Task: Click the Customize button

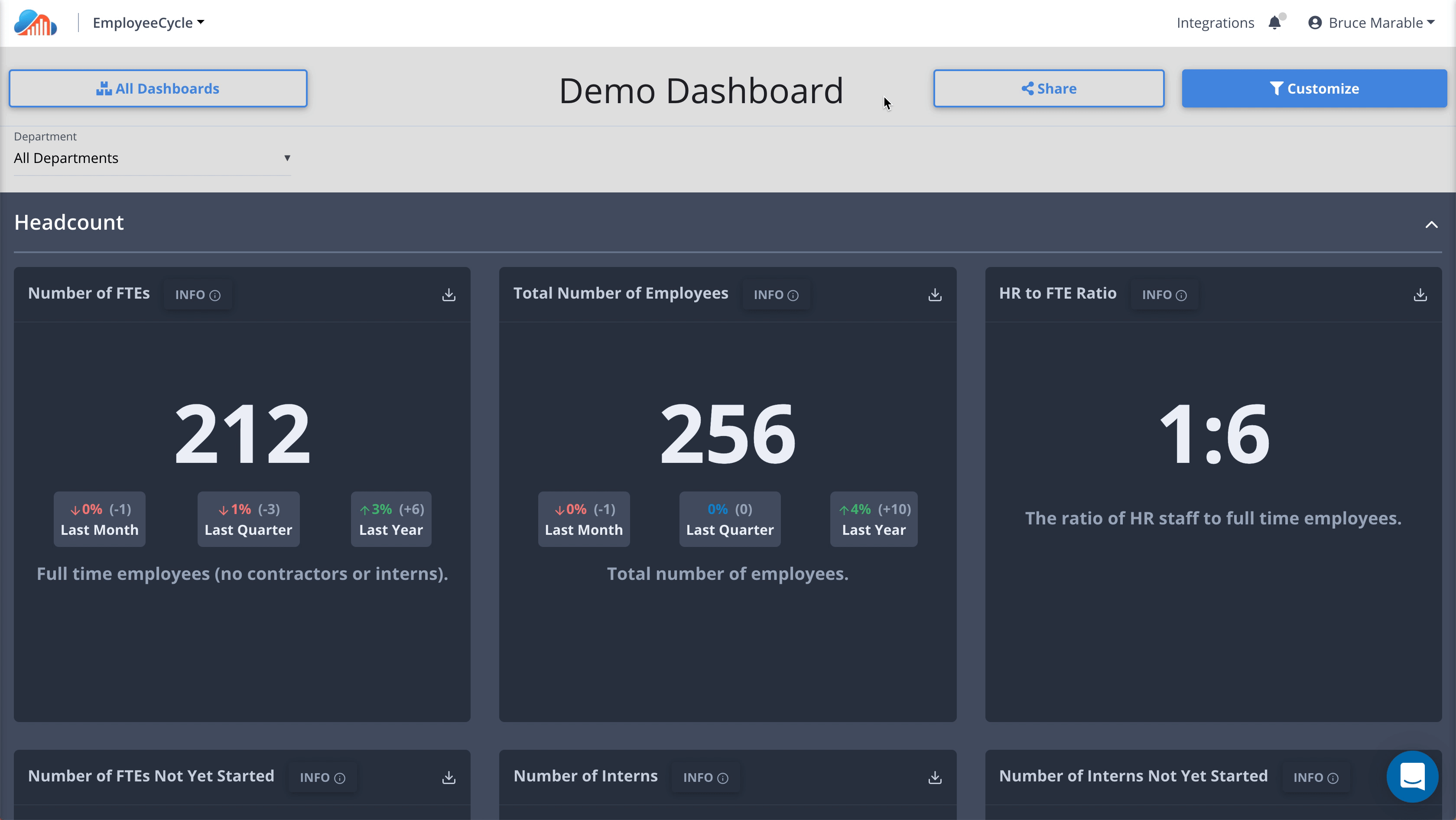Action: pyautogui.click(x=1314, y=88)
